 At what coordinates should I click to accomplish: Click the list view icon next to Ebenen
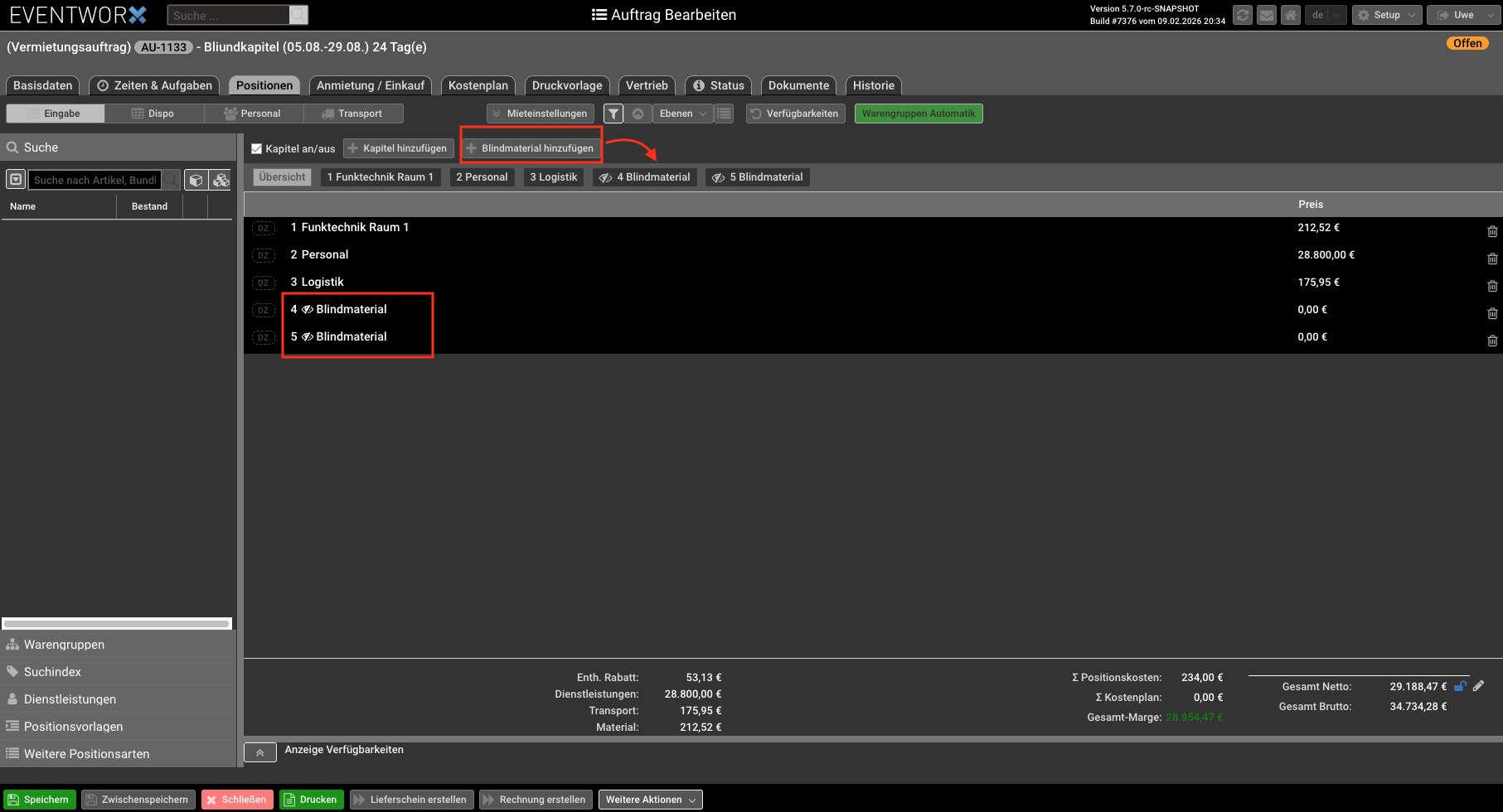pos(724,114)
